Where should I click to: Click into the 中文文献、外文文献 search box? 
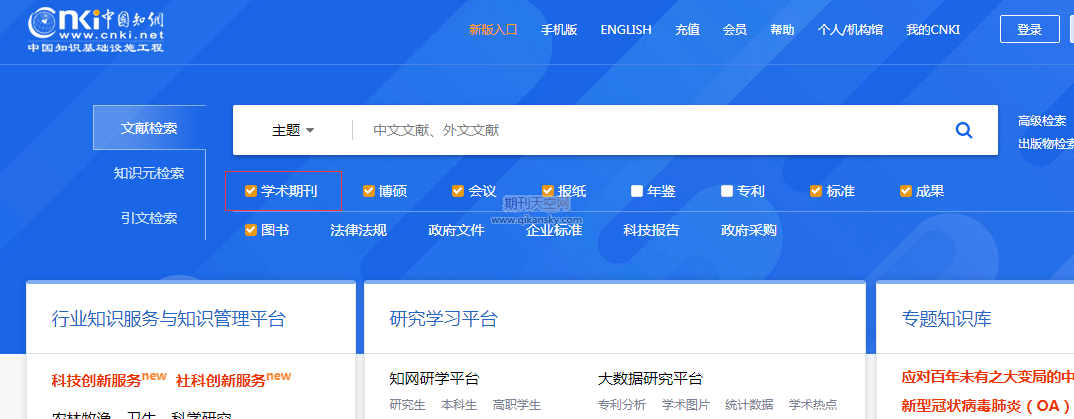point(650,130)
